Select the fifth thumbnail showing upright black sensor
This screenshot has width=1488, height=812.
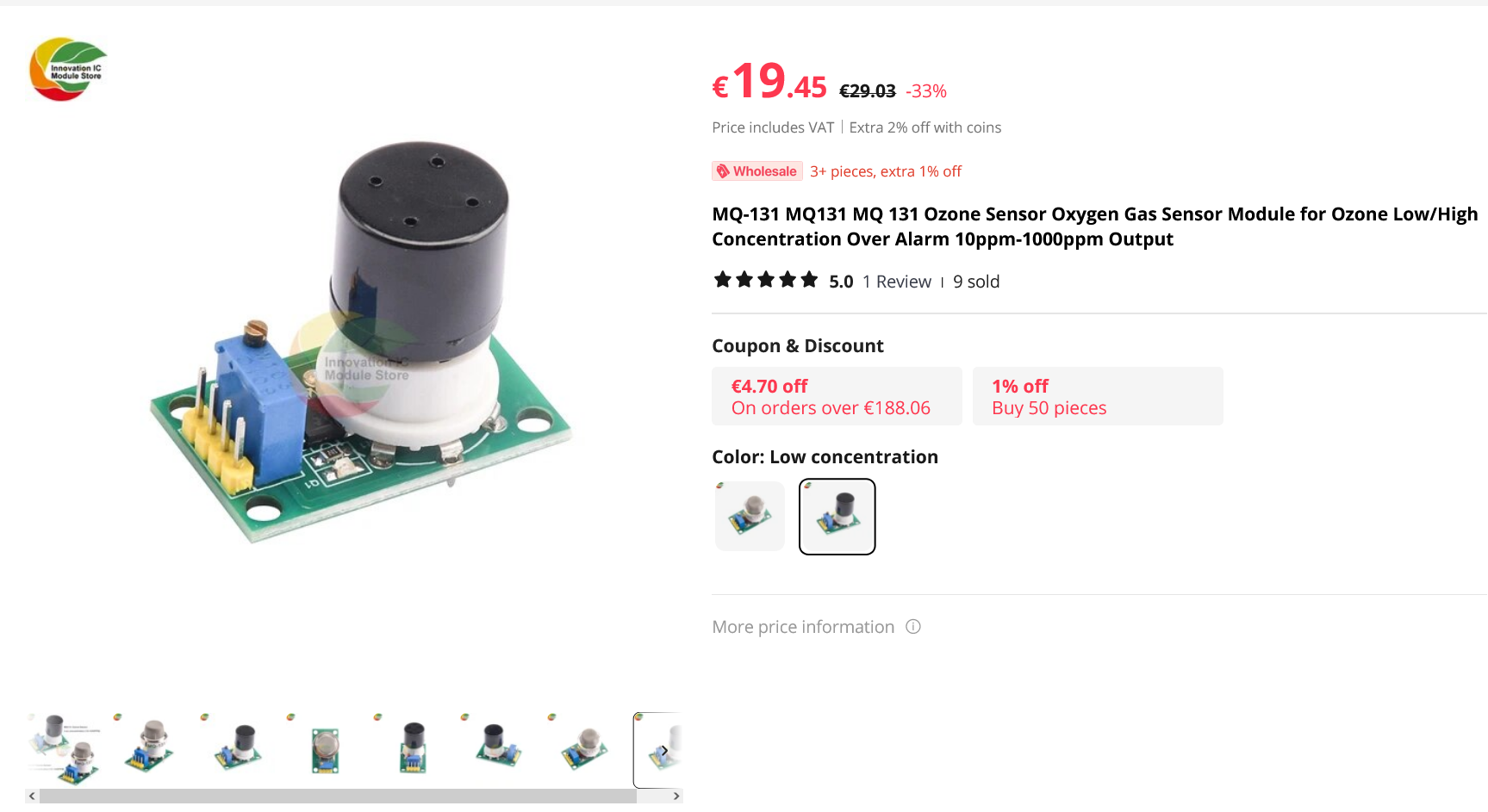(414, 746)
